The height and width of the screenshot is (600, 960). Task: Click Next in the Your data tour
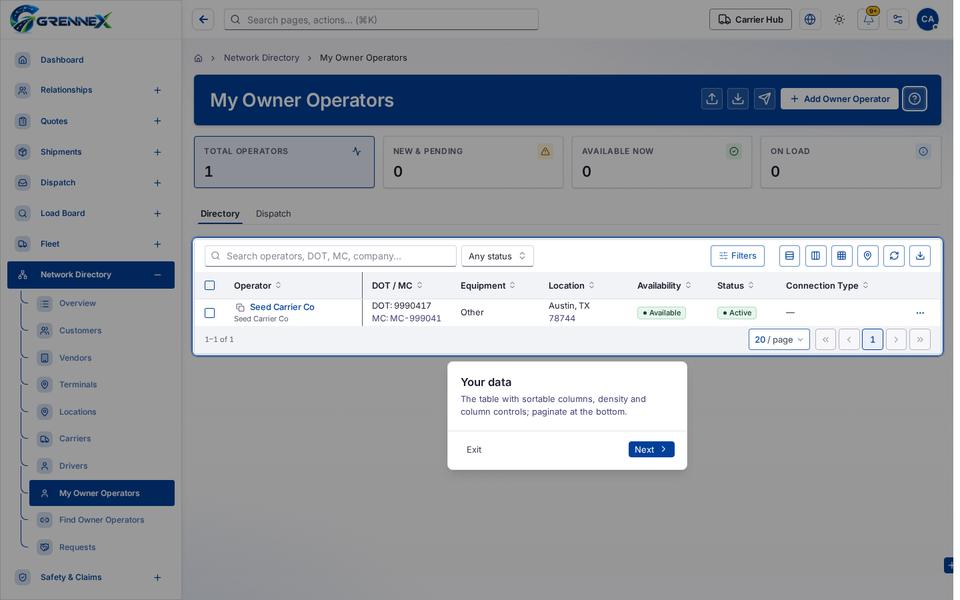(x=651, y=449)
